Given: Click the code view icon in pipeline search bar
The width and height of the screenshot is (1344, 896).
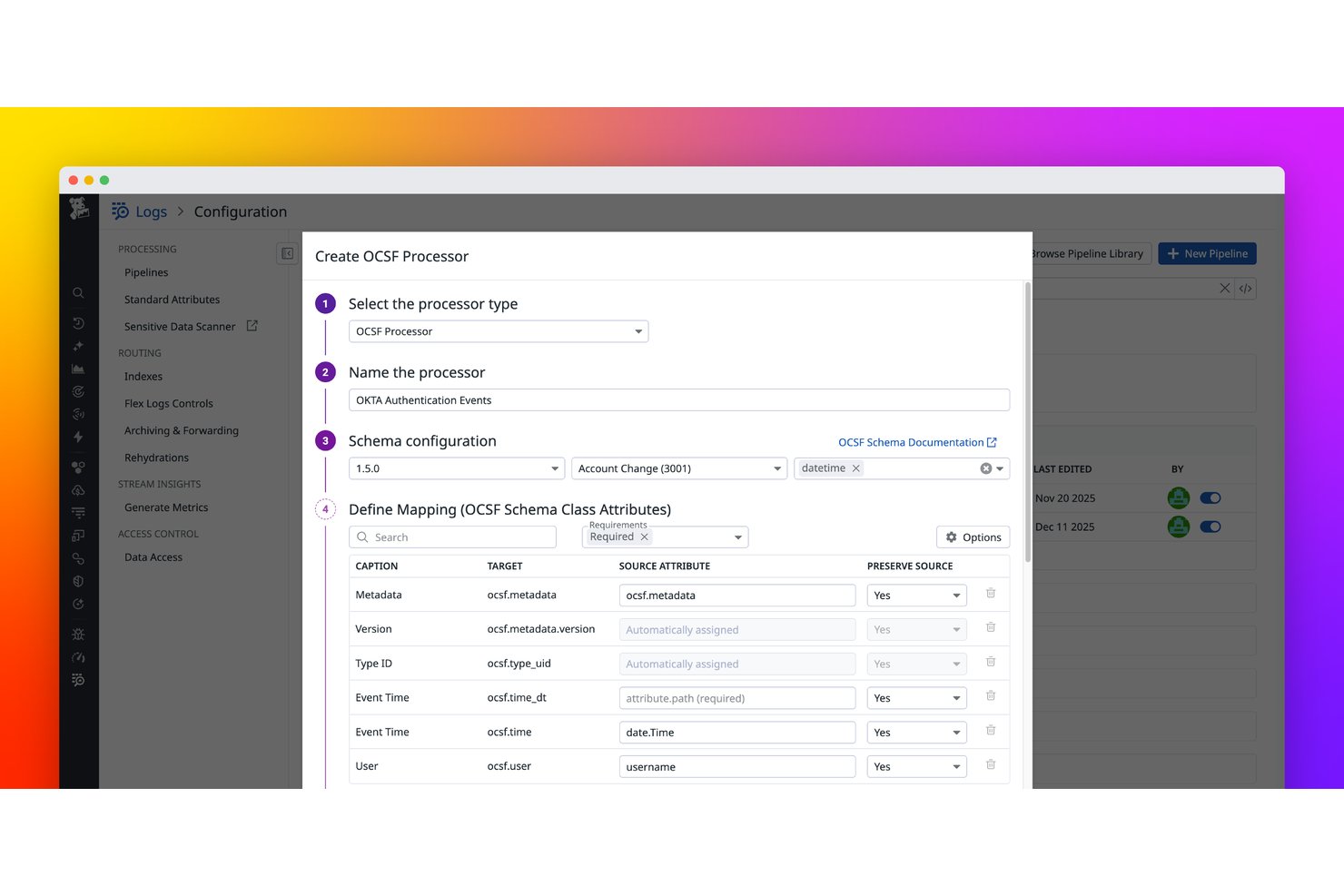Looking at the screenshot, I should click(x=1245, y=289).
